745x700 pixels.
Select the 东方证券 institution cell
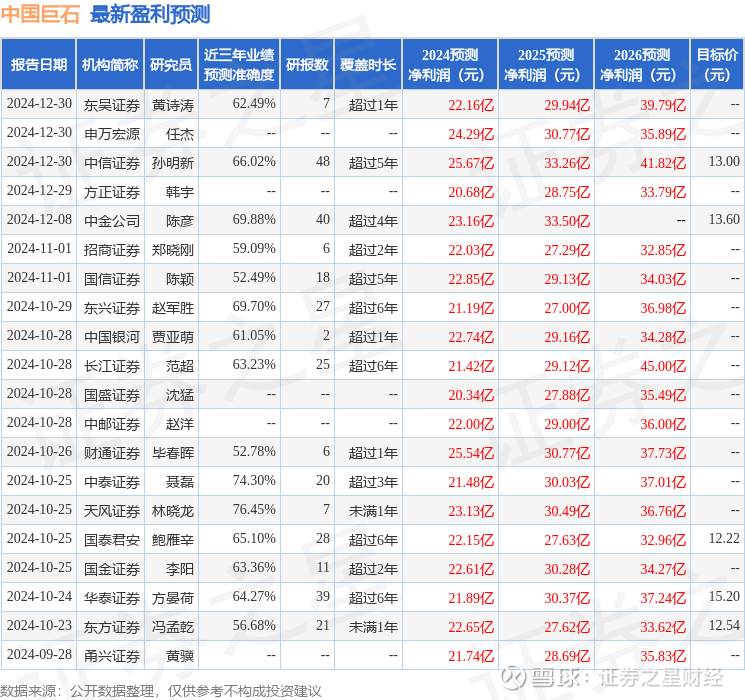tap(112, 627)
